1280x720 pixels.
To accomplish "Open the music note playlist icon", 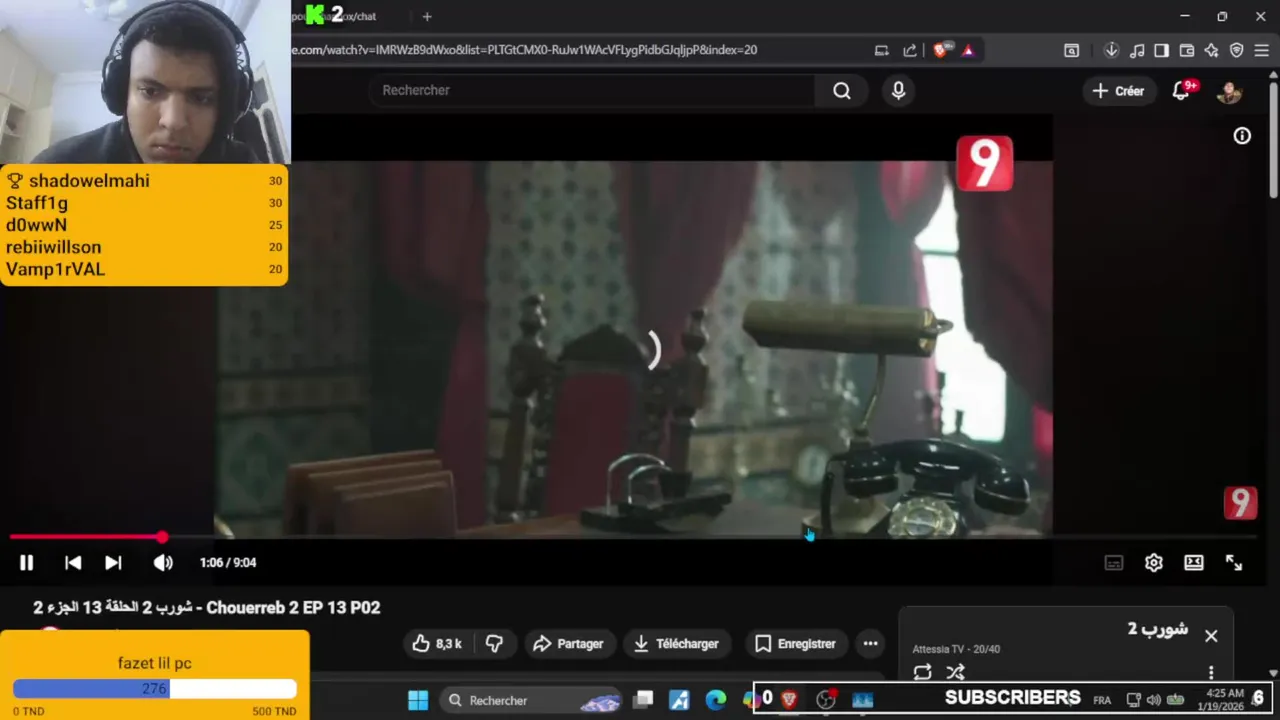I will [1137, 50].
